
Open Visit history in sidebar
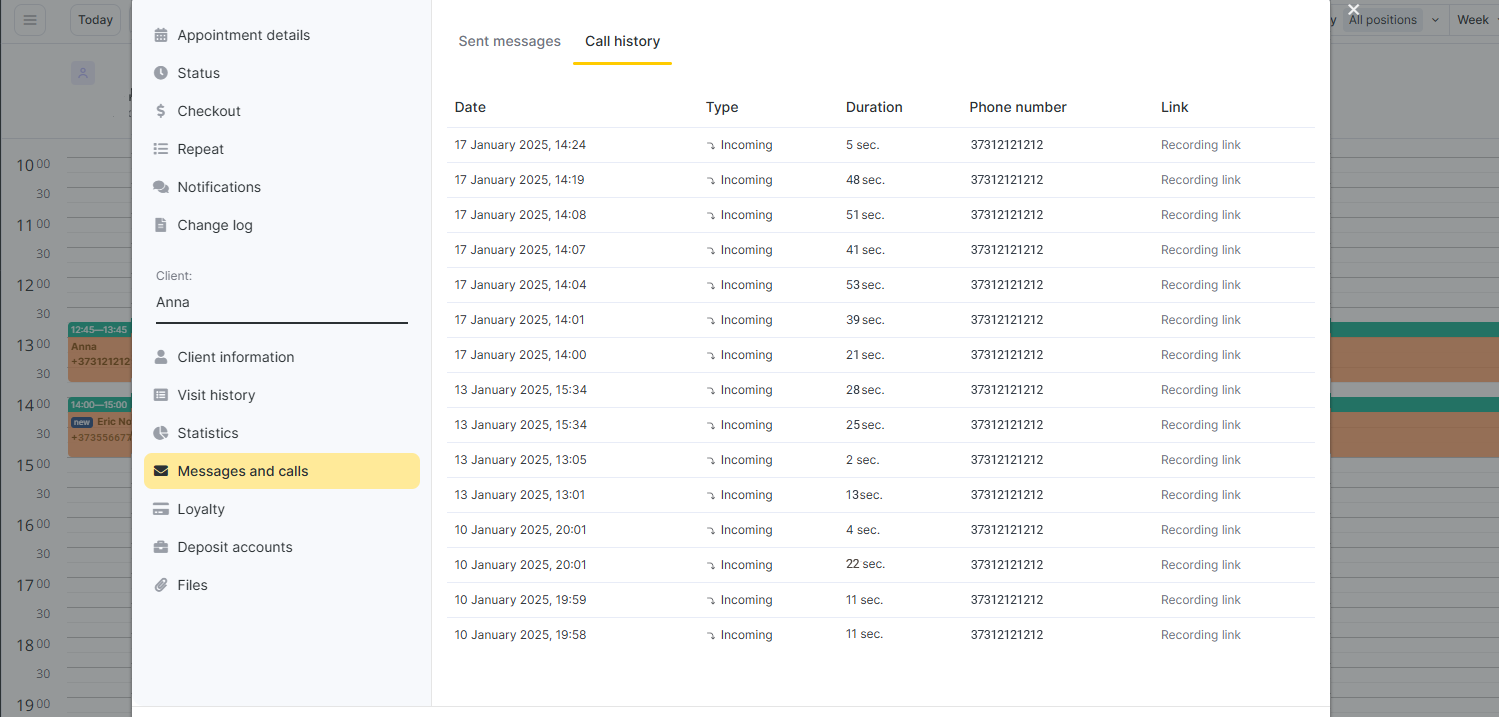pyautogui.click(x=216, y=395)
